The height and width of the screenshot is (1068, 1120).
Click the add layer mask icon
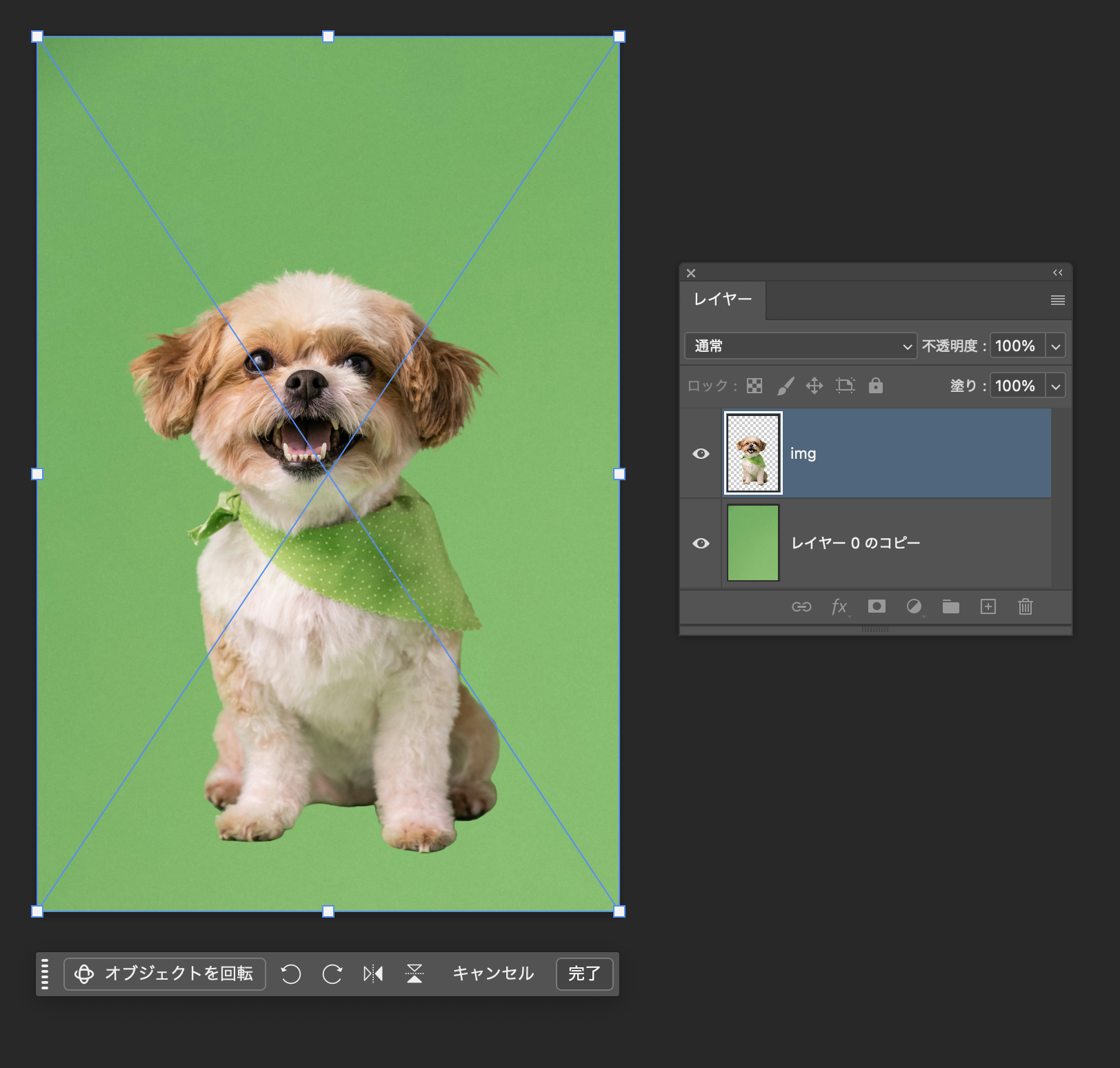pos(877,606)
